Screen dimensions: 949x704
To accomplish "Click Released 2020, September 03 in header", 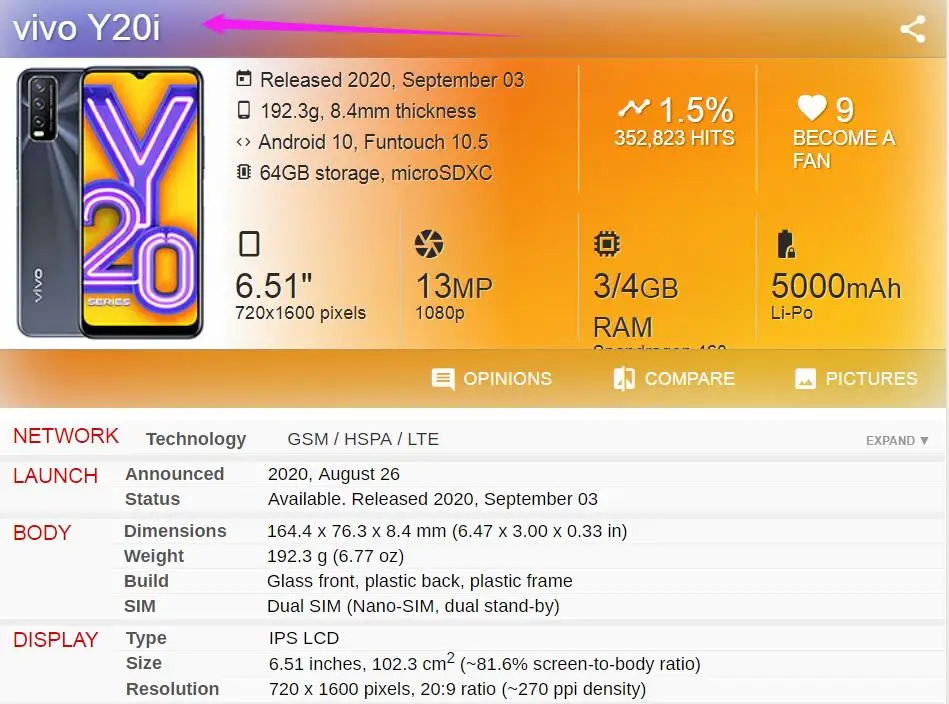I will 392,80.
